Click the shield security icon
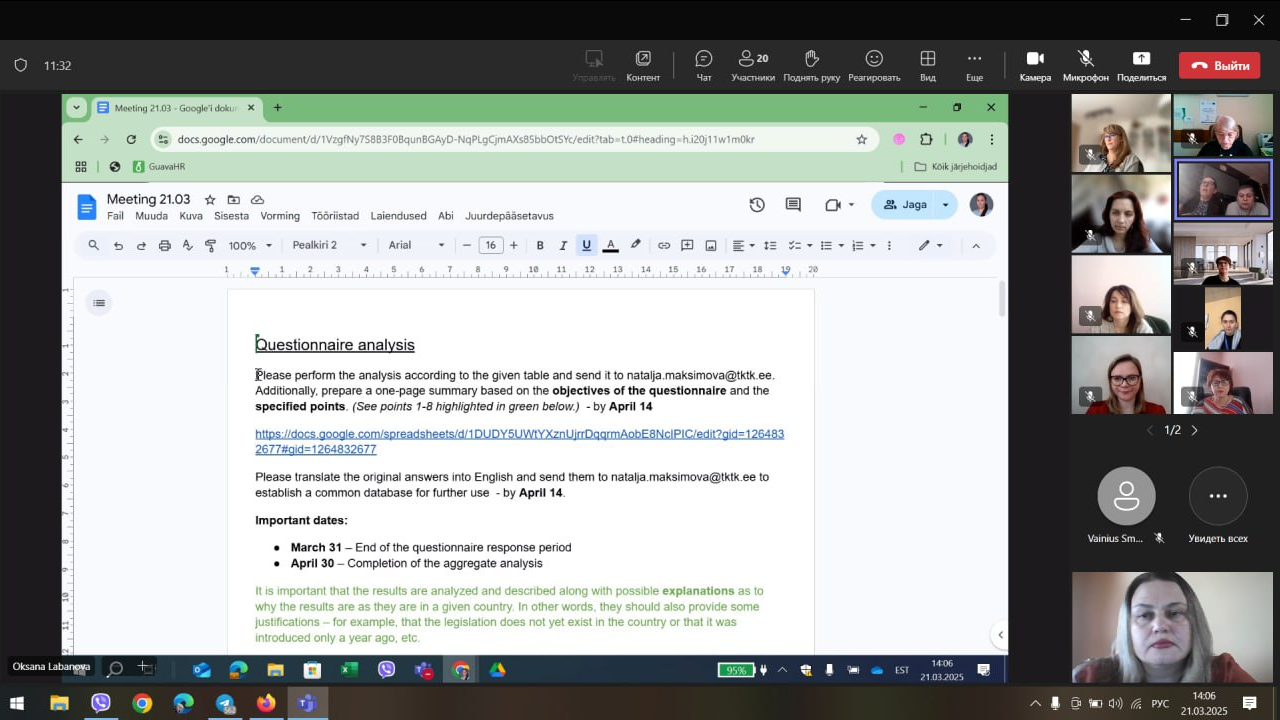1280x720 pixels. [x=20, y=66]
